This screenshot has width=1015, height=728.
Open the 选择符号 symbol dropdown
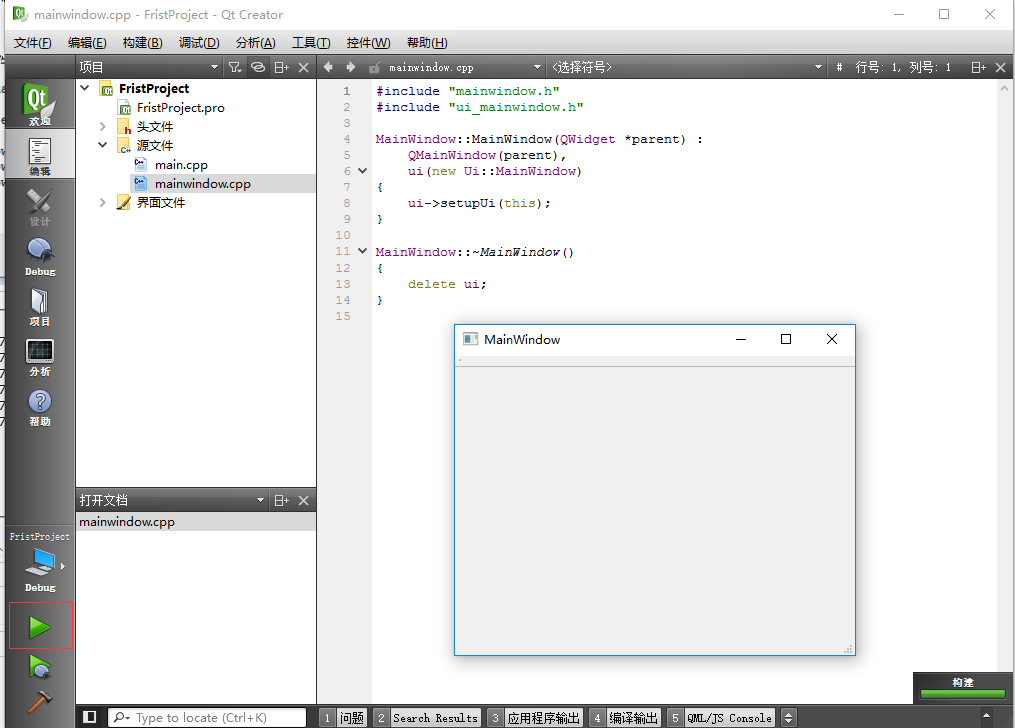818,67
